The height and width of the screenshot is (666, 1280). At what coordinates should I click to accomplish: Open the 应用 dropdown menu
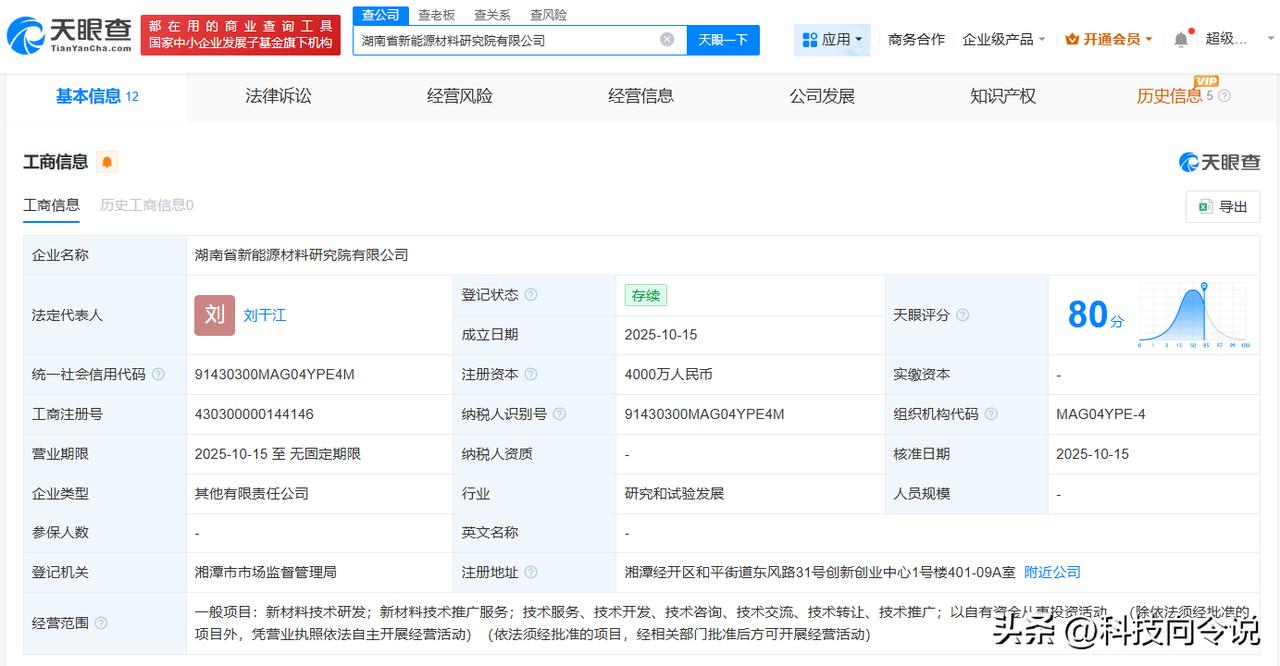[x=833, y=39]
